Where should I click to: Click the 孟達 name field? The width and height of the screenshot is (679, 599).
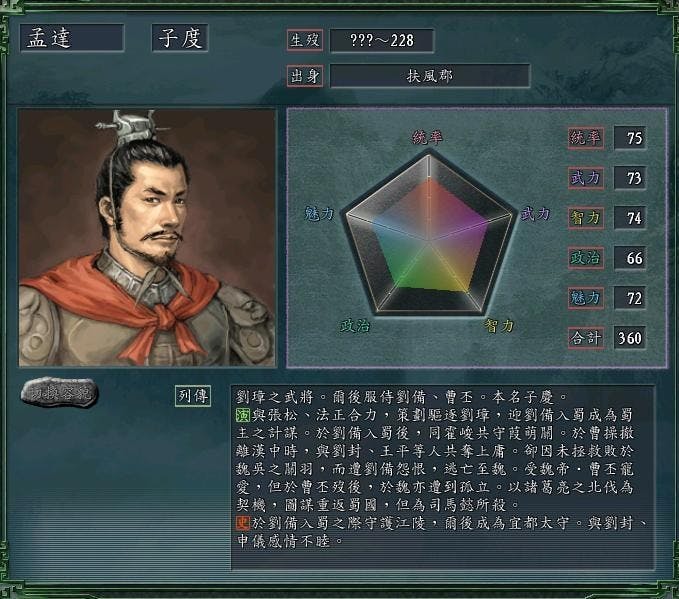coord(72,38)
